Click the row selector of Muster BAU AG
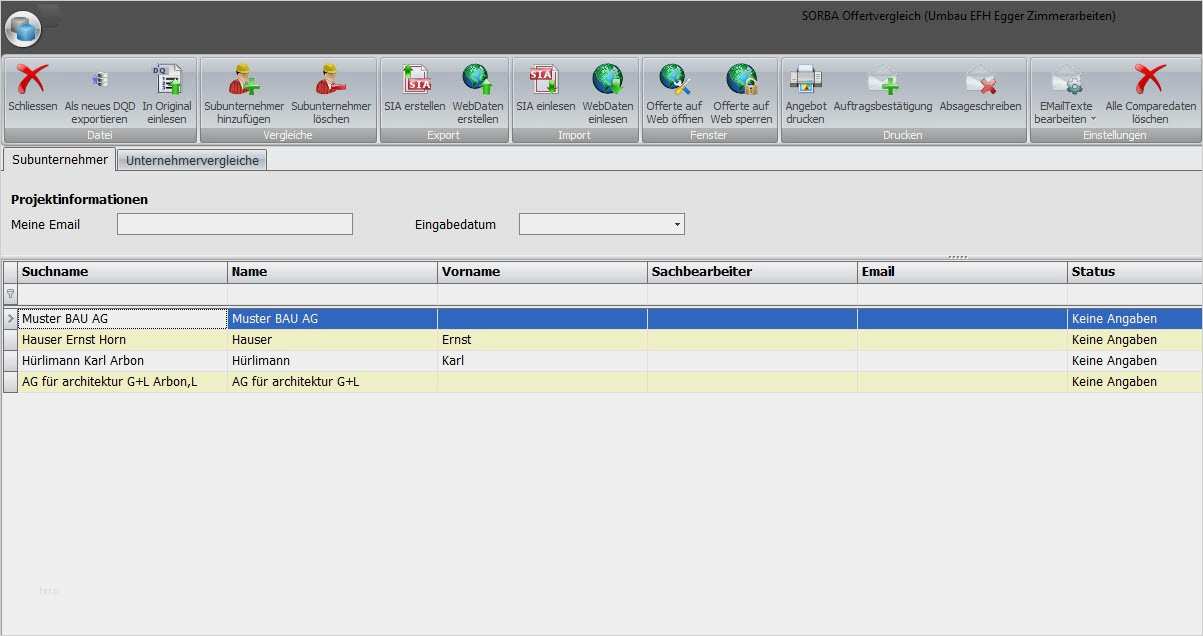This screenshot has width=1203, height=636. point(10,318)
